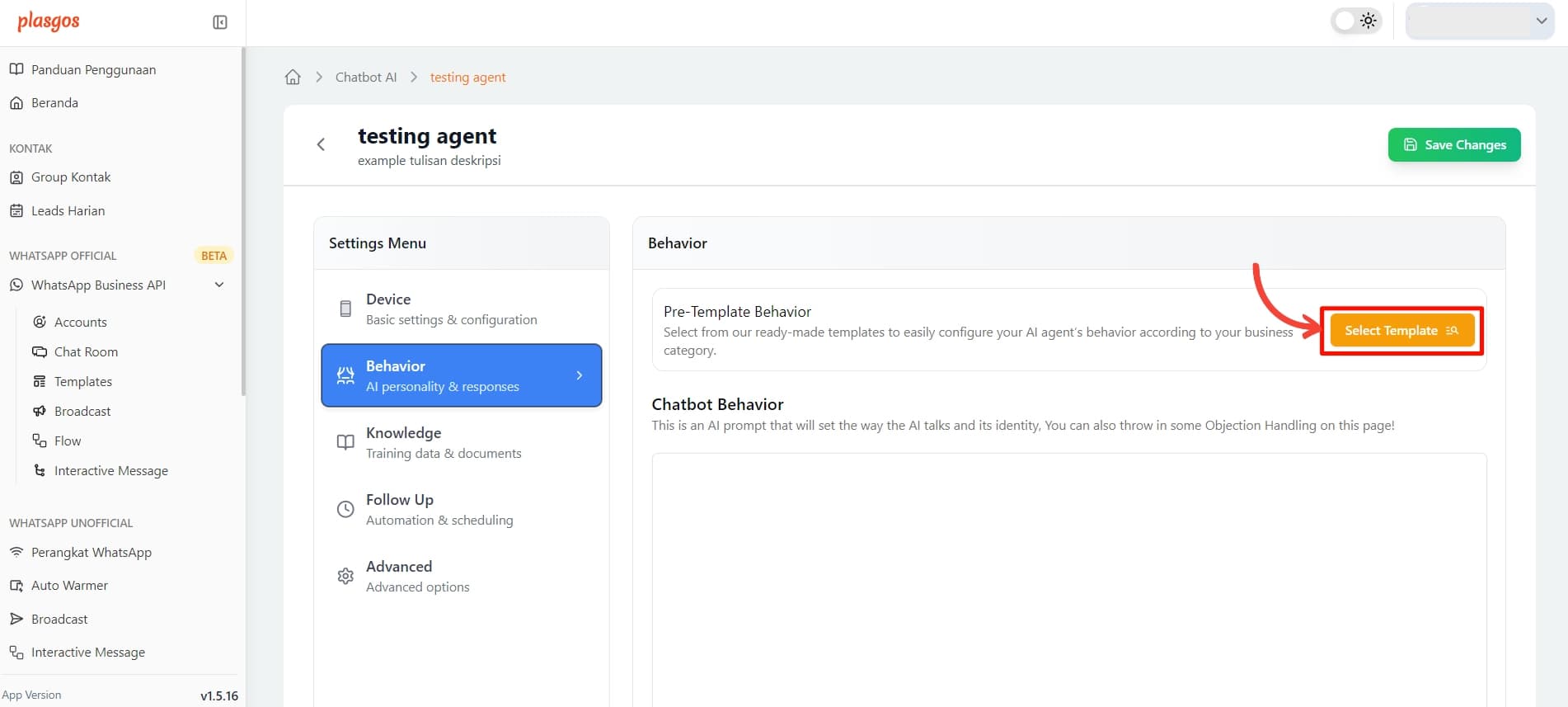Viewport: 1568px width, 707px height.
Task: Open Perangkat WhatsApp page
Action: point(92,553)
